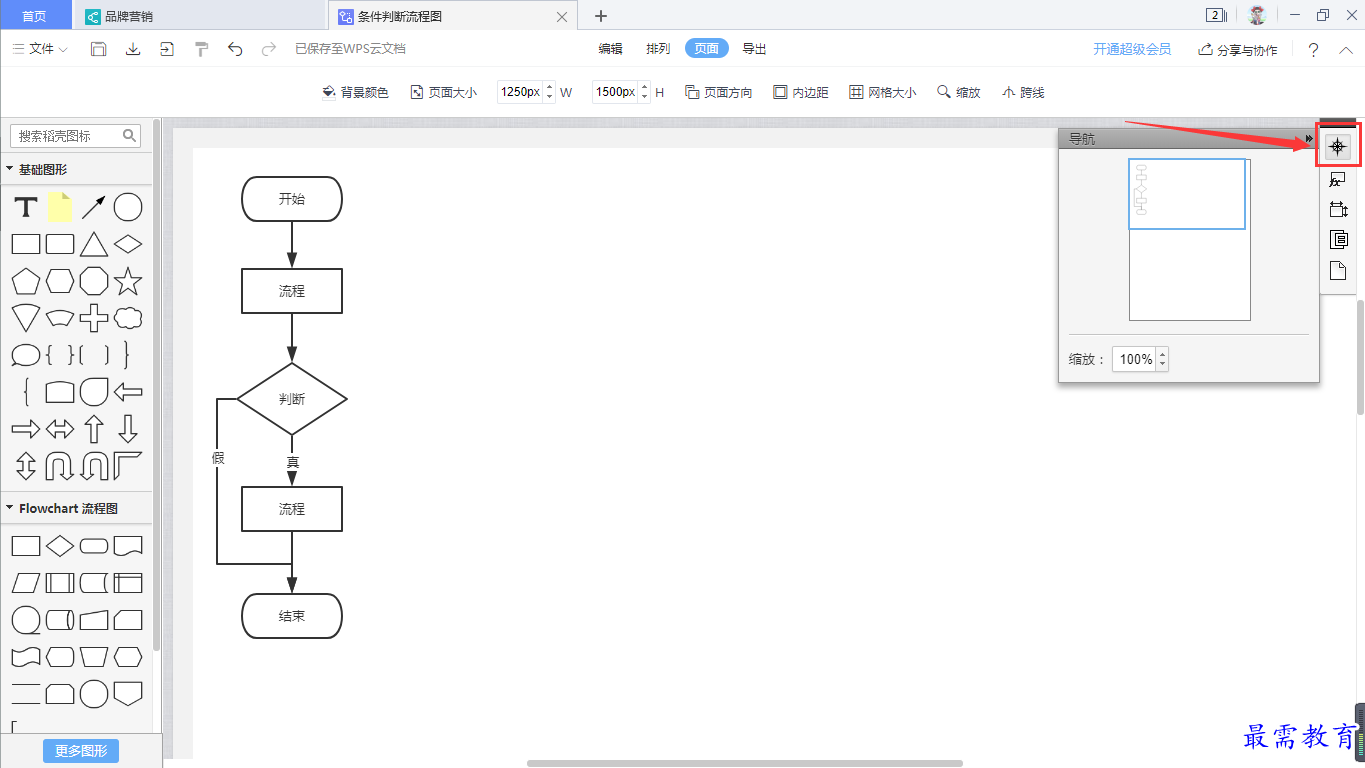Select the flowchart document shape
Image resolution: width=1365 pixels, height=768 pixels.
pos(128,546)
